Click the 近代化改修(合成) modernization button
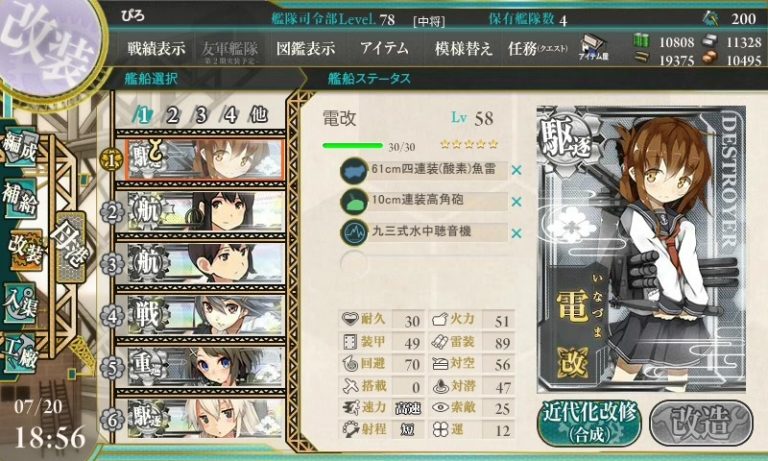This screenshot has height=461, width=768. [590, 423]
